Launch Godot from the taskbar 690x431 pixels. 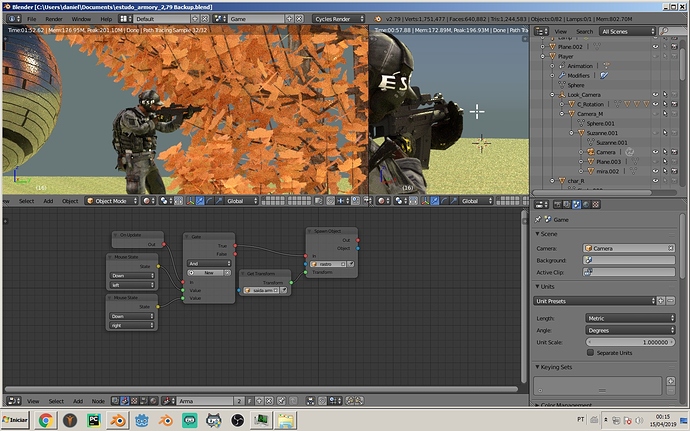click(142, 420)
